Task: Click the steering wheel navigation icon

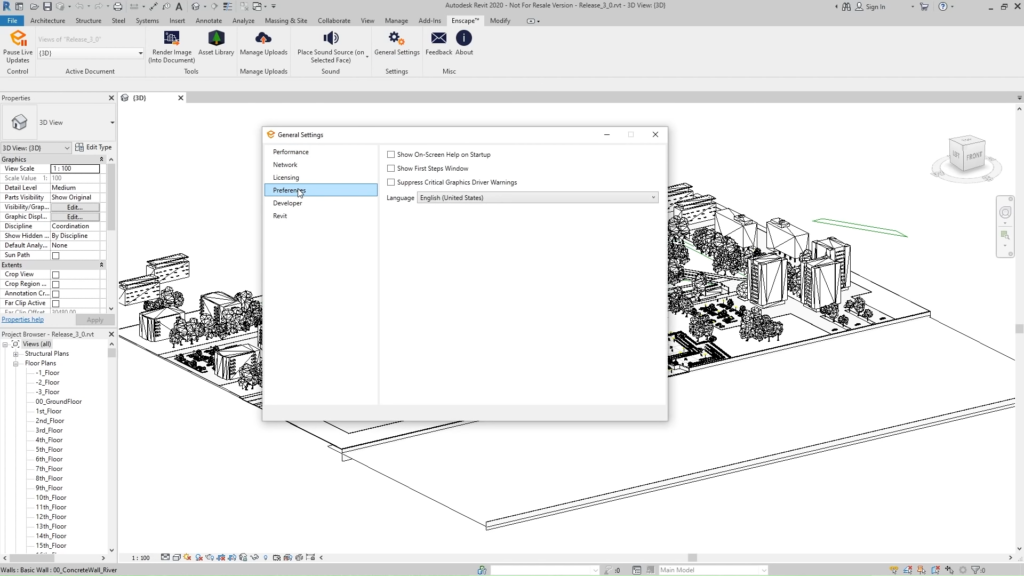Action: (1005, 212)
